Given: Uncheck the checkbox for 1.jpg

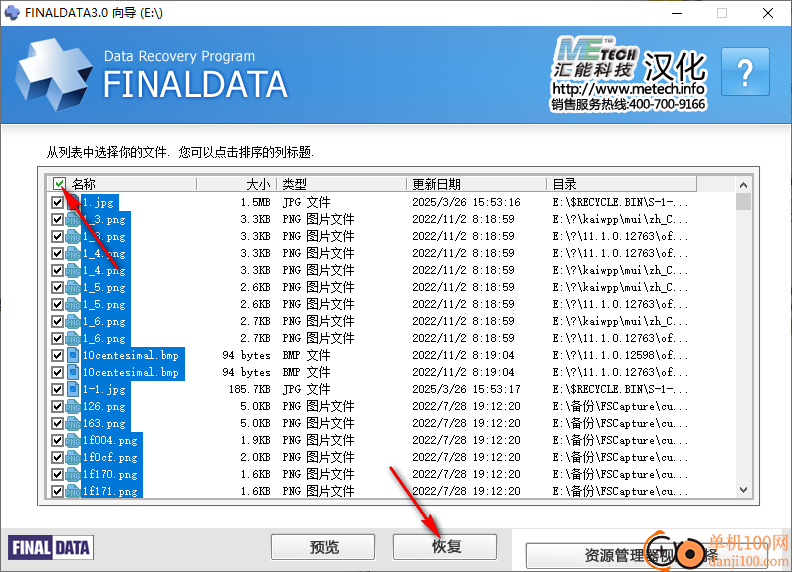Looking at the screenshot, I should [x=57, y=203].
